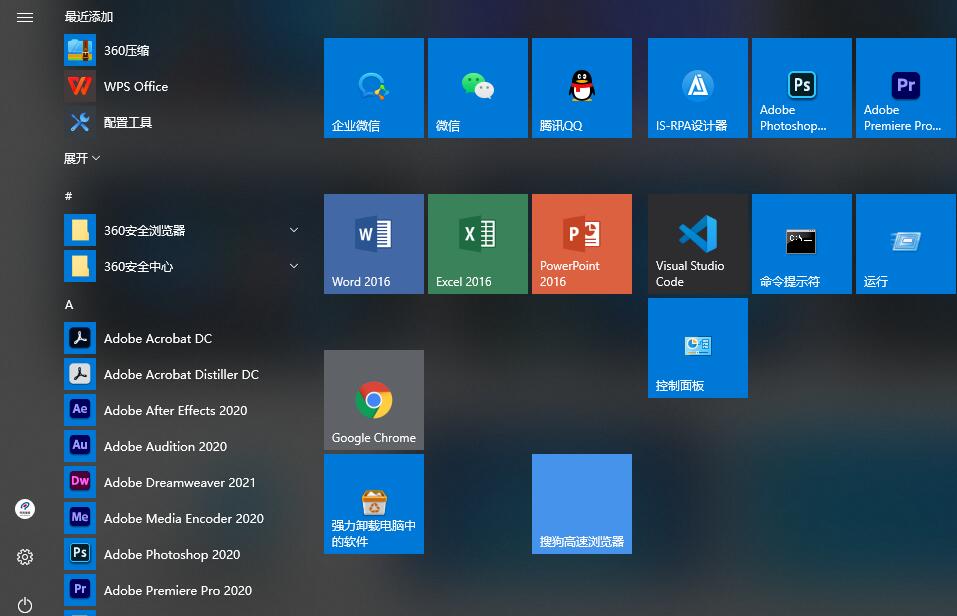Open the 控制面板 tile
The height and width of the screenshot is (616, 957).
click(x=698, y=348)
